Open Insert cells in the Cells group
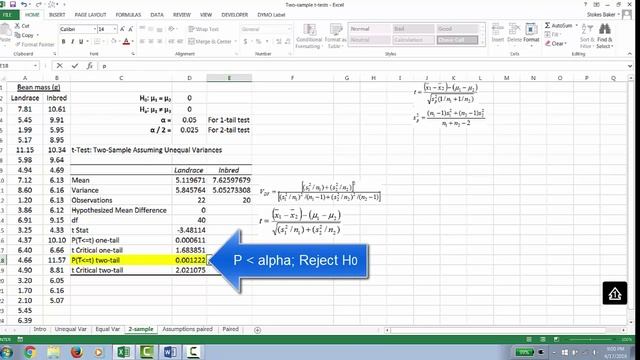 (x=498, y=33)
